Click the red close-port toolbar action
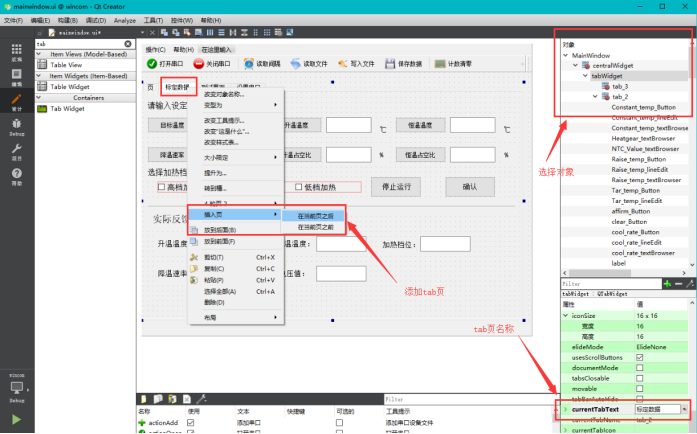Screen dimensions: 697x434 pos(212,64)
